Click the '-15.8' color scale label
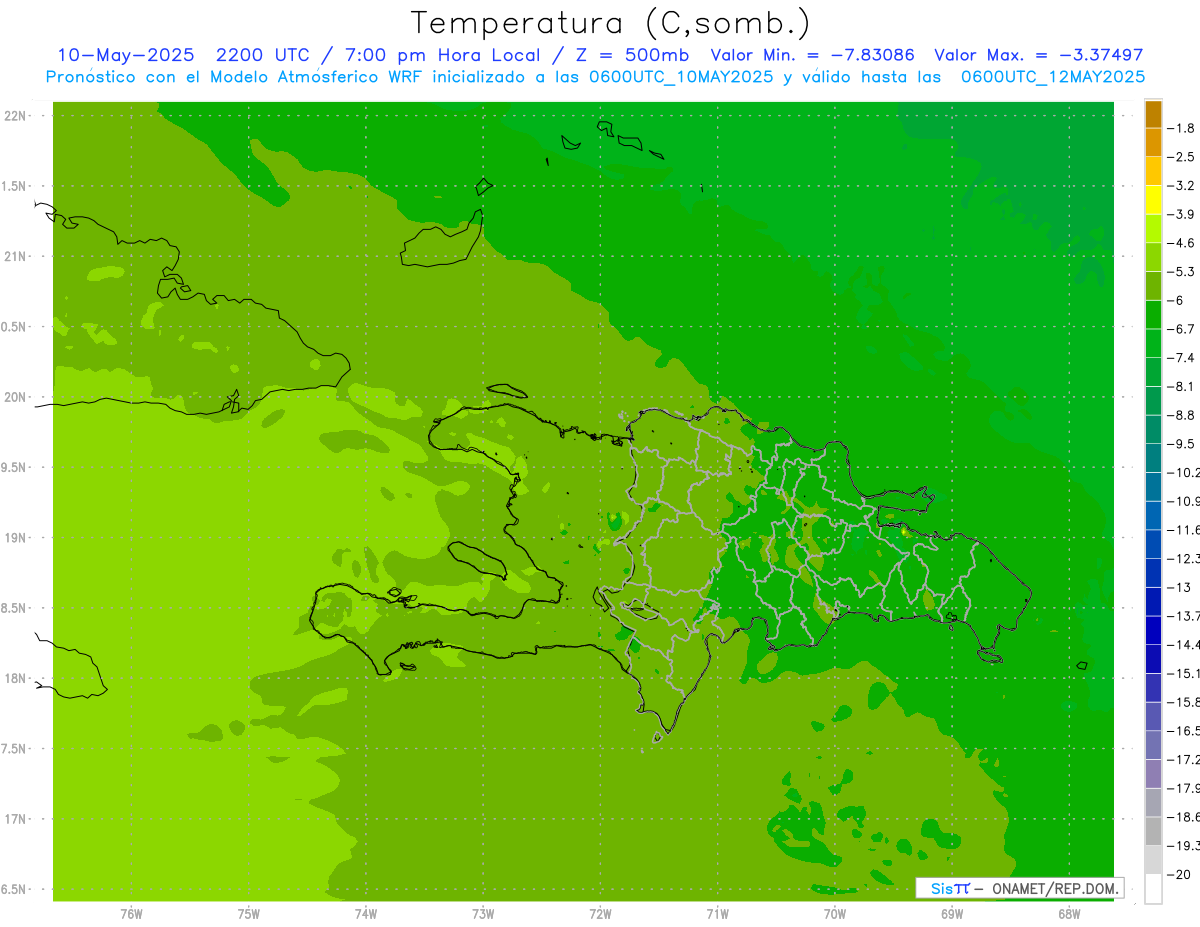The height and width of the screenshot is (927, 1200). (x=1183, y=702)
